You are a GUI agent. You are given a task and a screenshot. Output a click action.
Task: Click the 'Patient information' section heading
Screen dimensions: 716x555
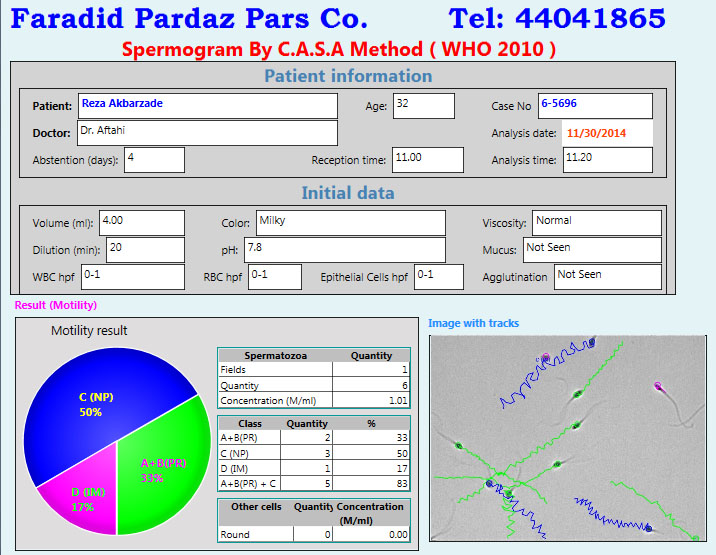(x=348, y=76)
